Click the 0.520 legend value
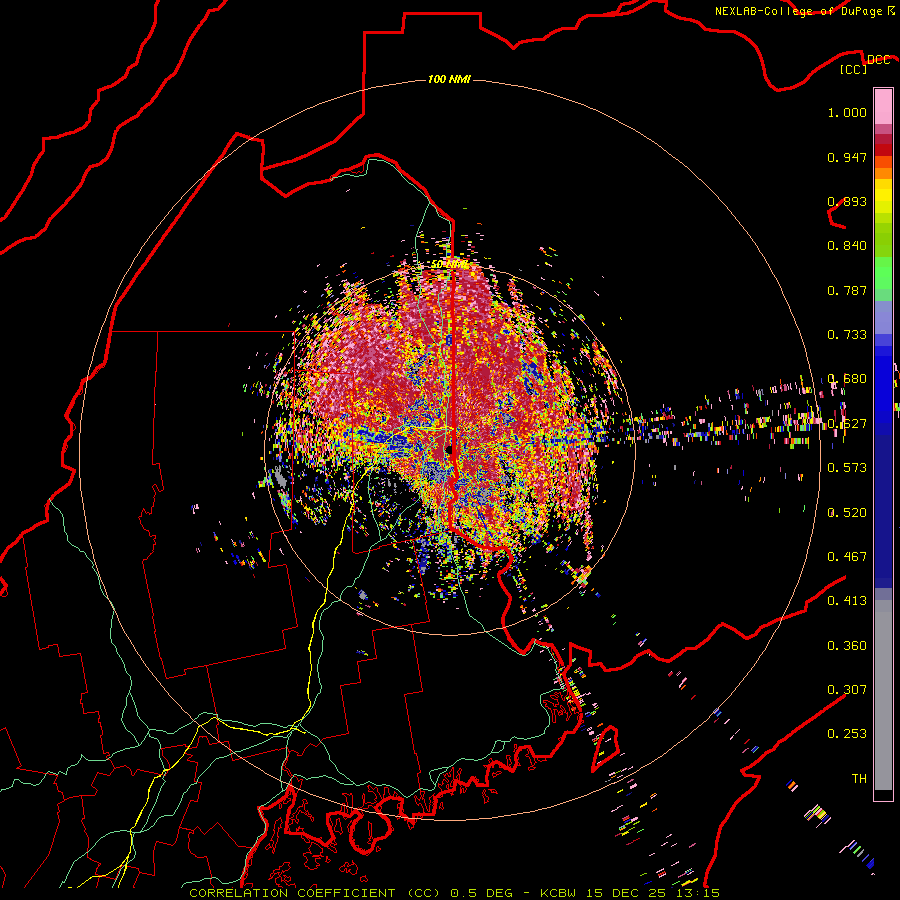 point(847,513)
